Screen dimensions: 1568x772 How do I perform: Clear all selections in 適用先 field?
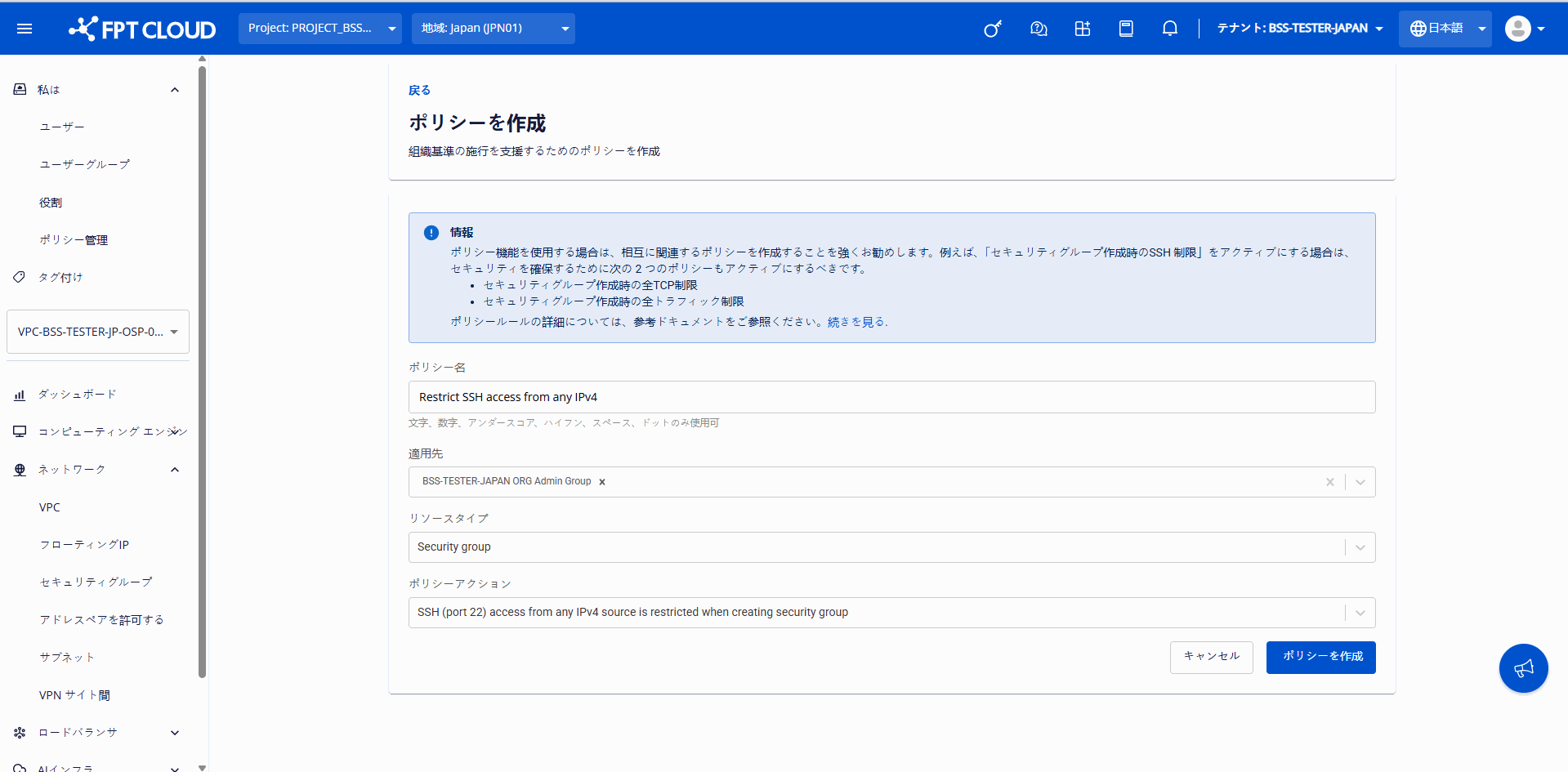[x=1329, y=482]
